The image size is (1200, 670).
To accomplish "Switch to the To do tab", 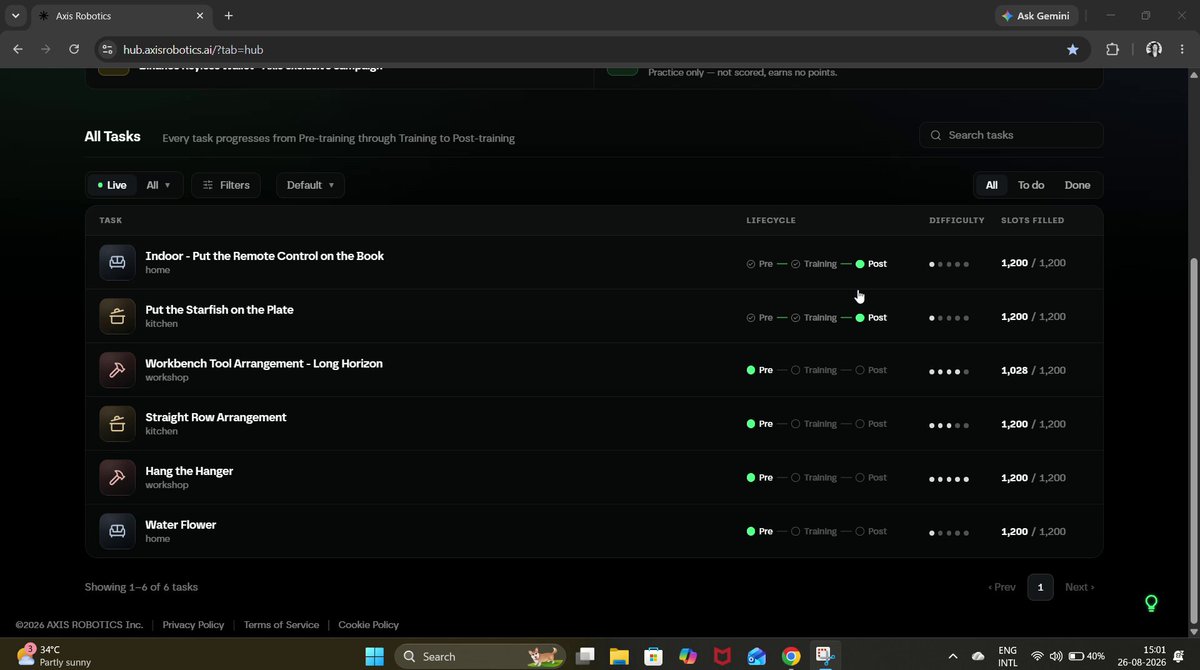I will coord(1031,185).
